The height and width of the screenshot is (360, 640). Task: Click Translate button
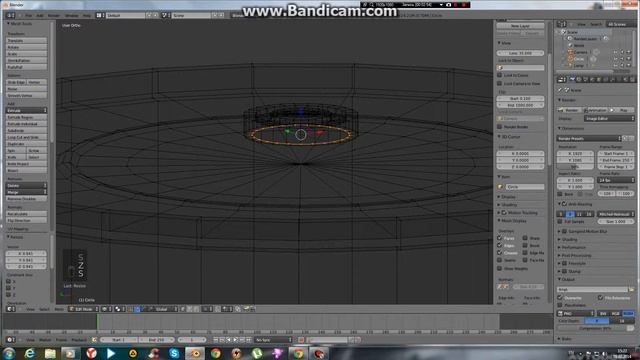(x=26, y=40)
